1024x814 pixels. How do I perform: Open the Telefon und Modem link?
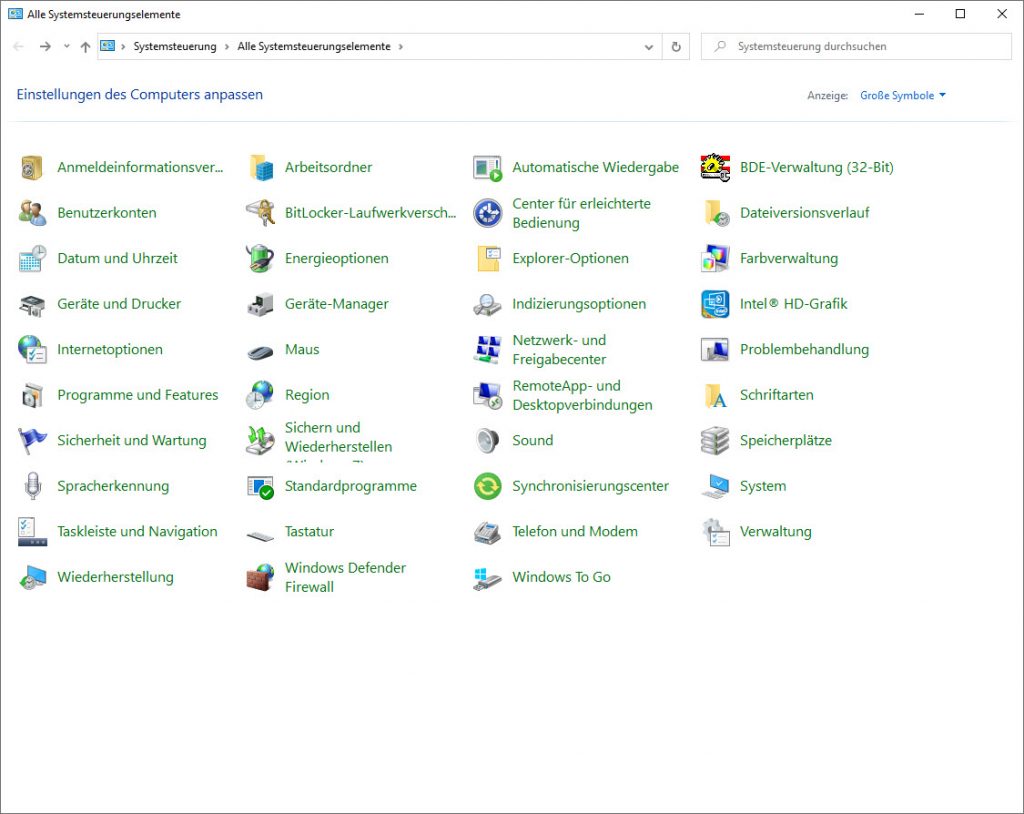(x=575, y=532)
